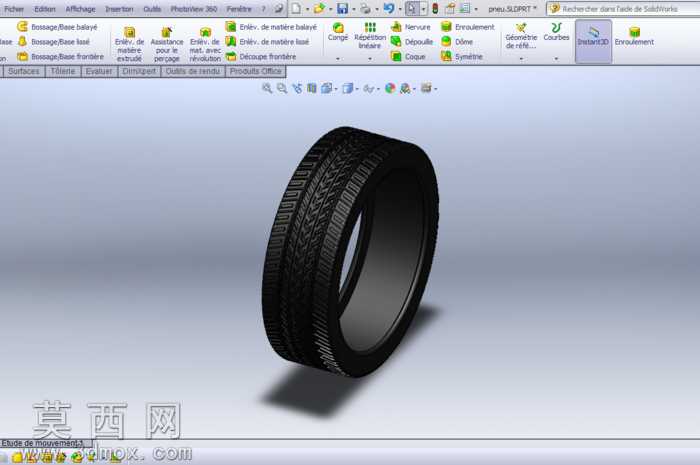
Task: Expand the Save dropdown arrow
Action: pyautogui.click(x=354, y=9)
